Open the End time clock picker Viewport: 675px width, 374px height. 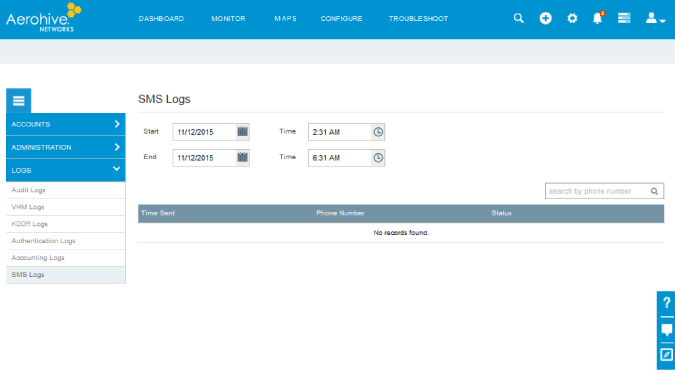pos(378,158)
